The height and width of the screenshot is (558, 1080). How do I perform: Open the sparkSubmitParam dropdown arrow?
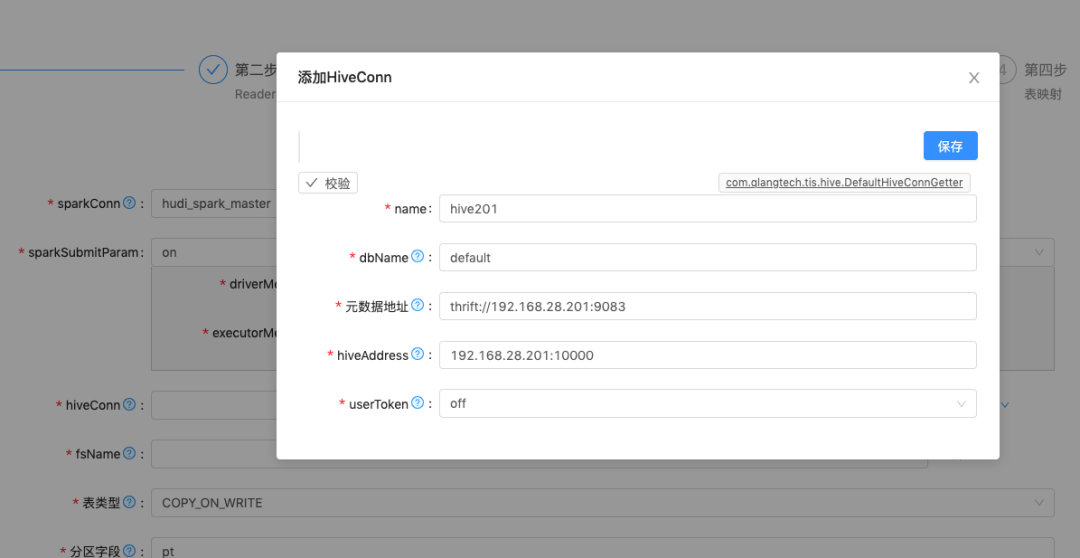pyautogui.click(x=1039, y=252)
